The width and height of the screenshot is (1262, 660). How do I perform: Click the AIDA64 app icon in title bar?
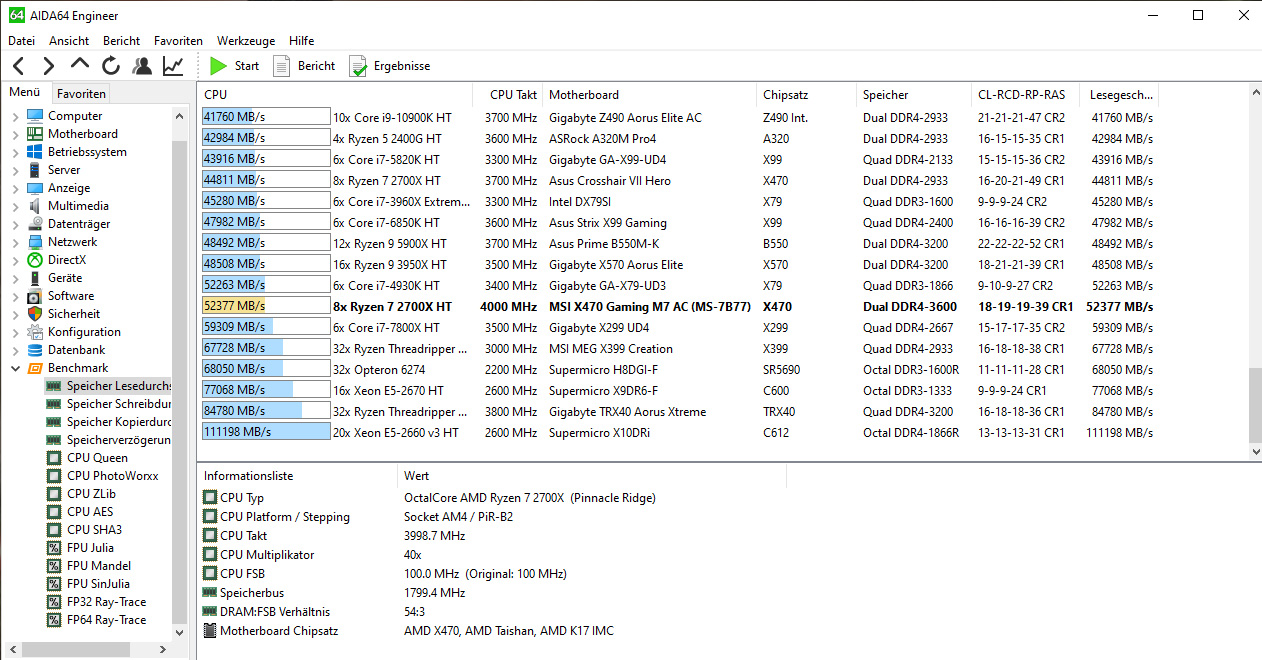point(16,15)
